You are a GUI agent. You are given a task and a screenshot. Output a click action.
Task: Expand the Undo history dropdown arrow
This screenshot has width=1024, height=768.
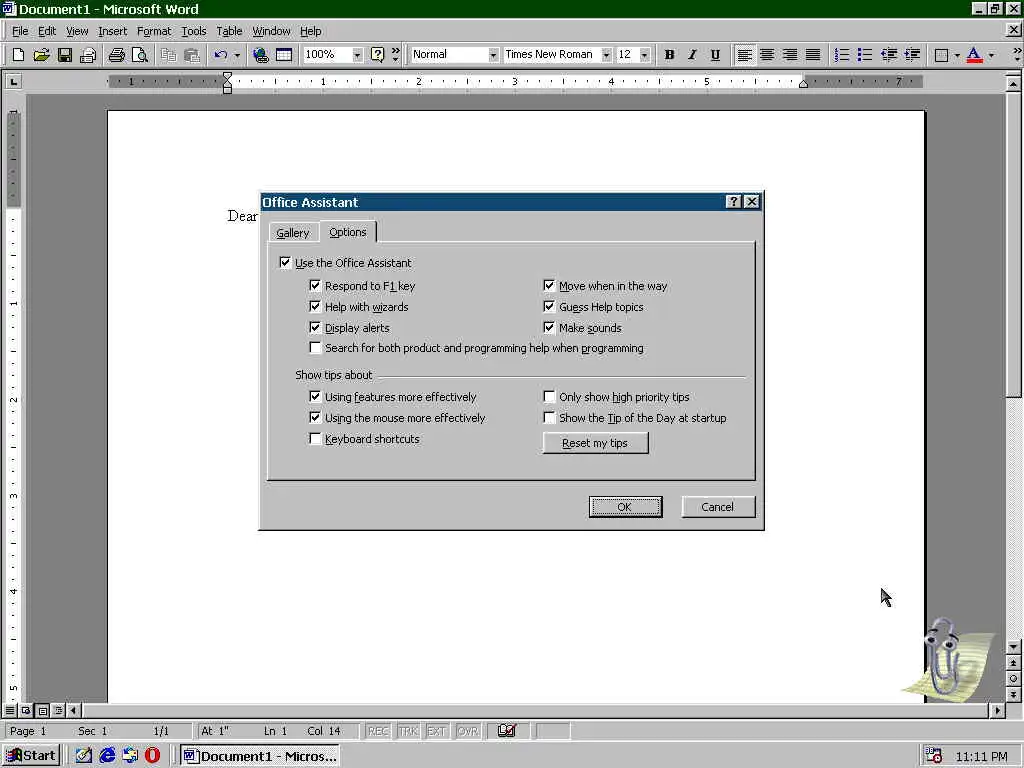(x=237, y=55)
